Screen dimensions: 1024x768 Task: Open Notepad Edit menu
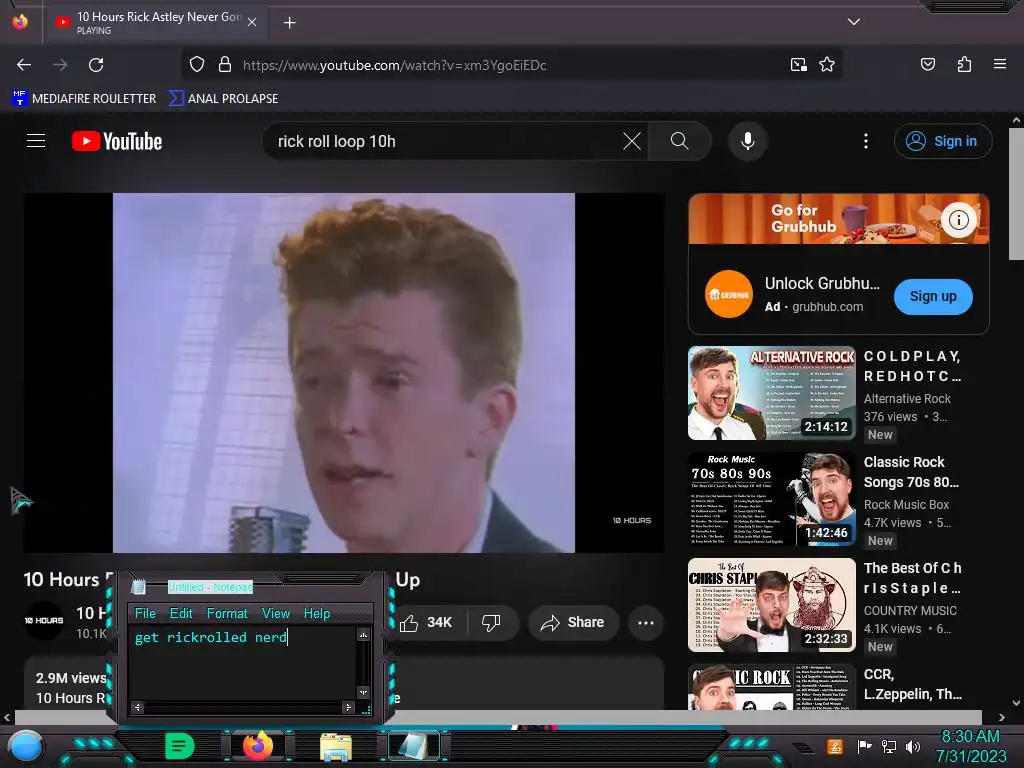pyautogui.click(x=181, y=613)
